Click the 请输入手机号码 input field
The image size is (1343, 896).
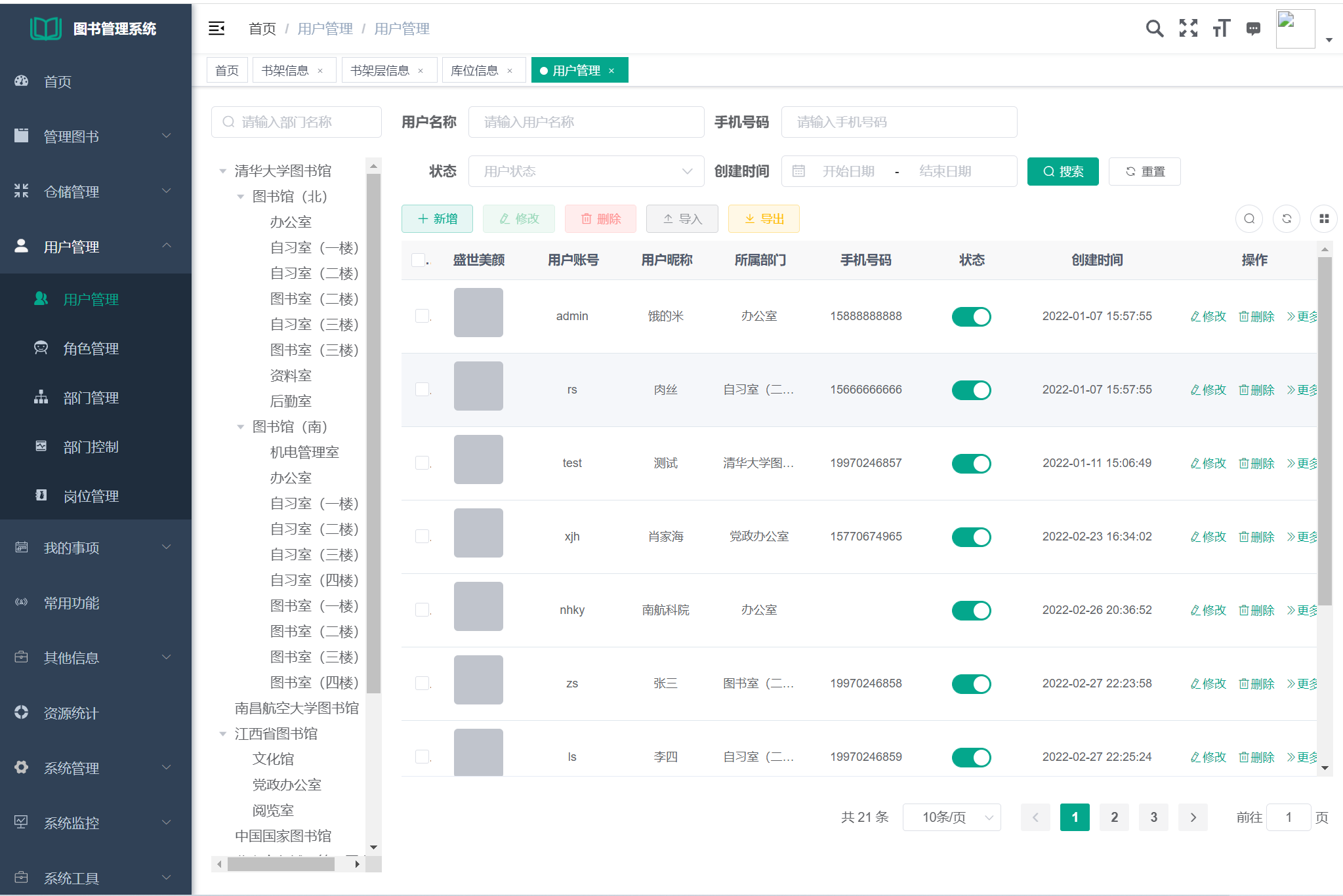(x=899, y=122)
